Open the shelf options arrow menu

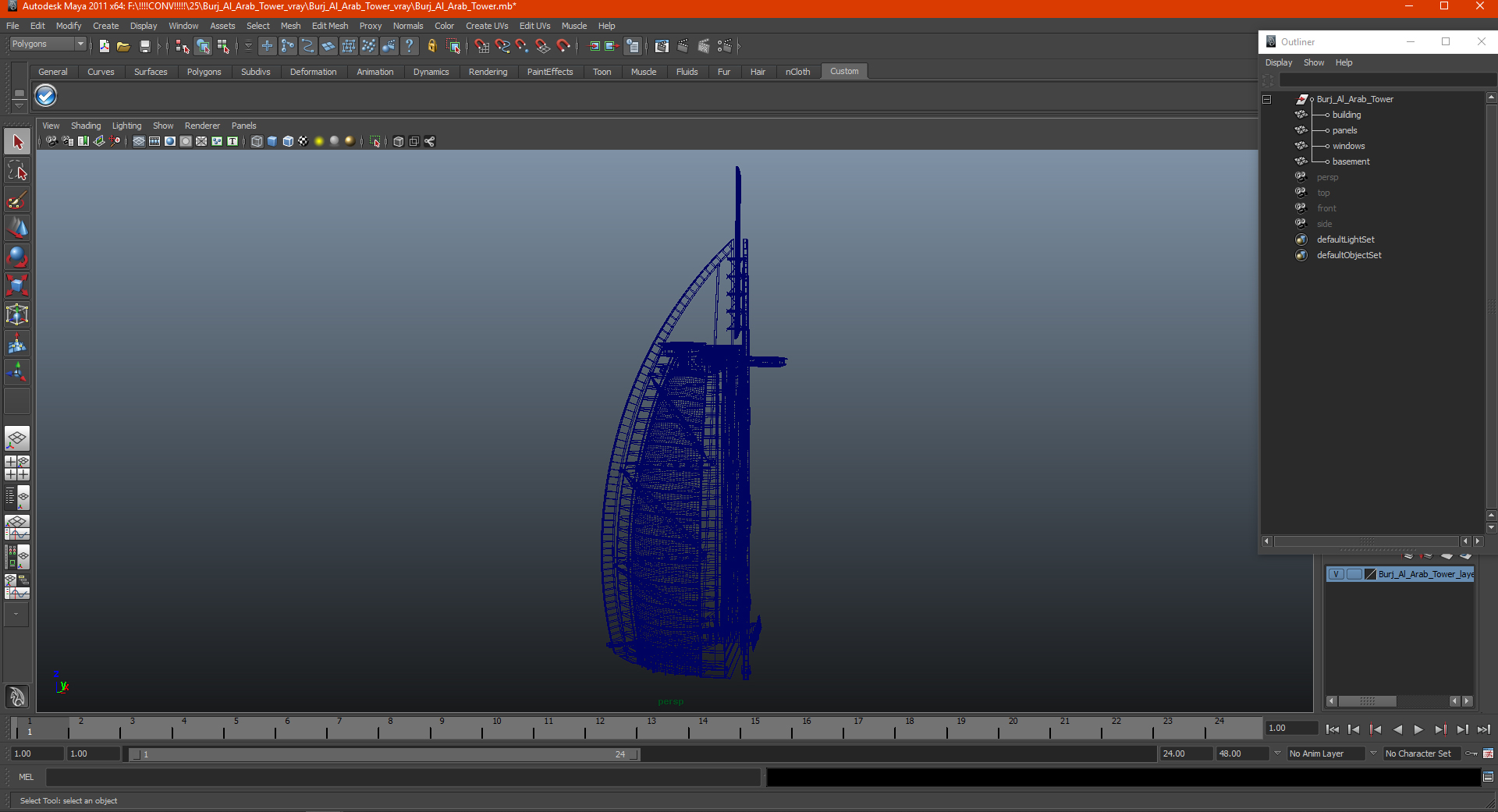(19, 105)
